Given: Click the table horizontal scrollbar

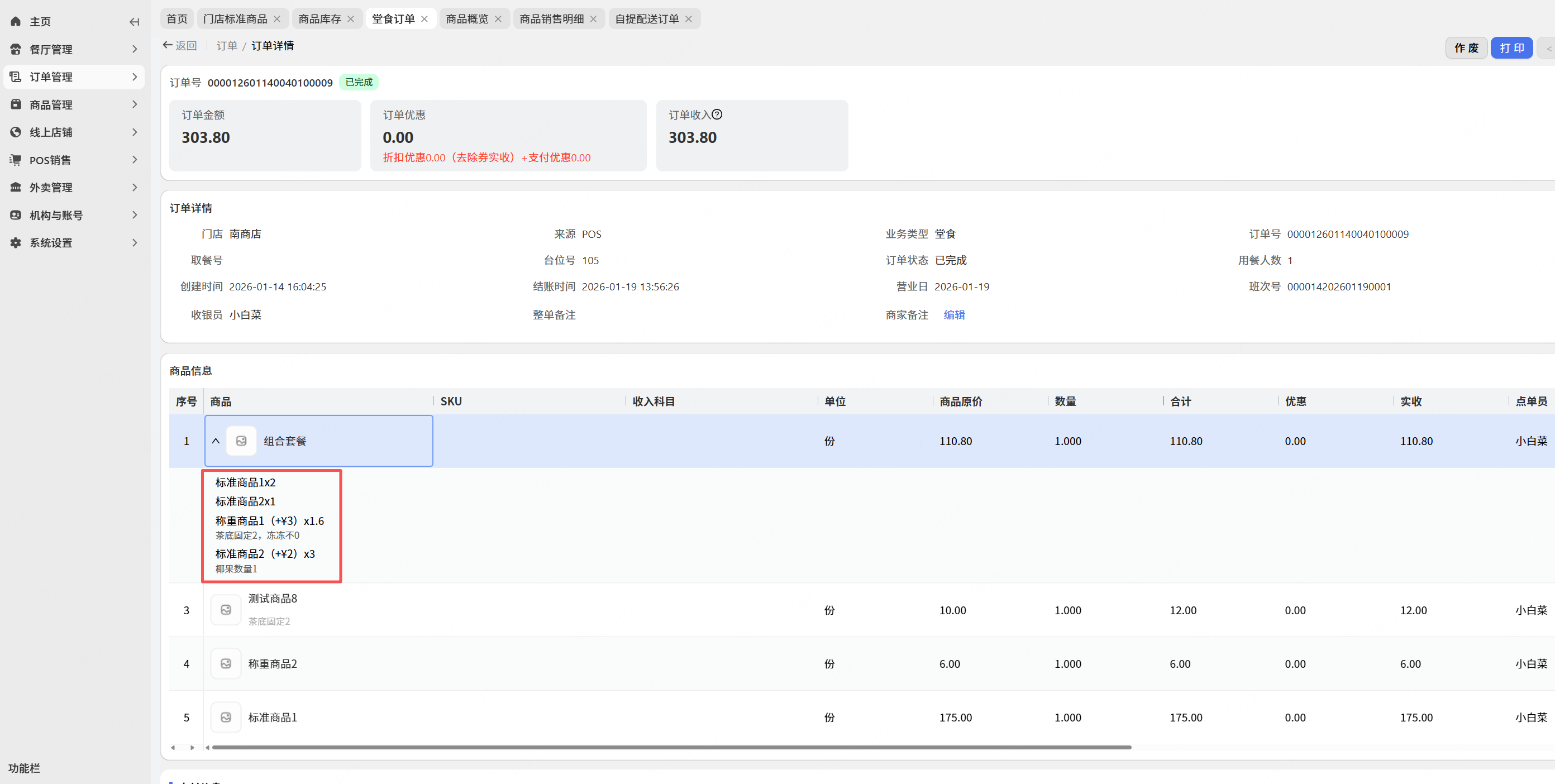Looking at the screenshot, I should (x=670, y=747).
